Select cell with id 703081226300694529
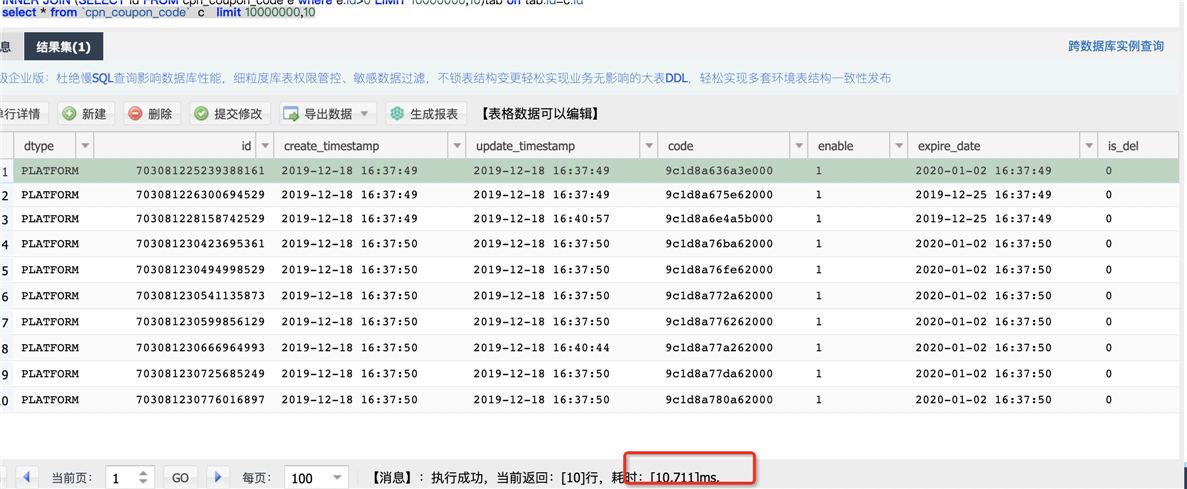 tap(201, 195)
